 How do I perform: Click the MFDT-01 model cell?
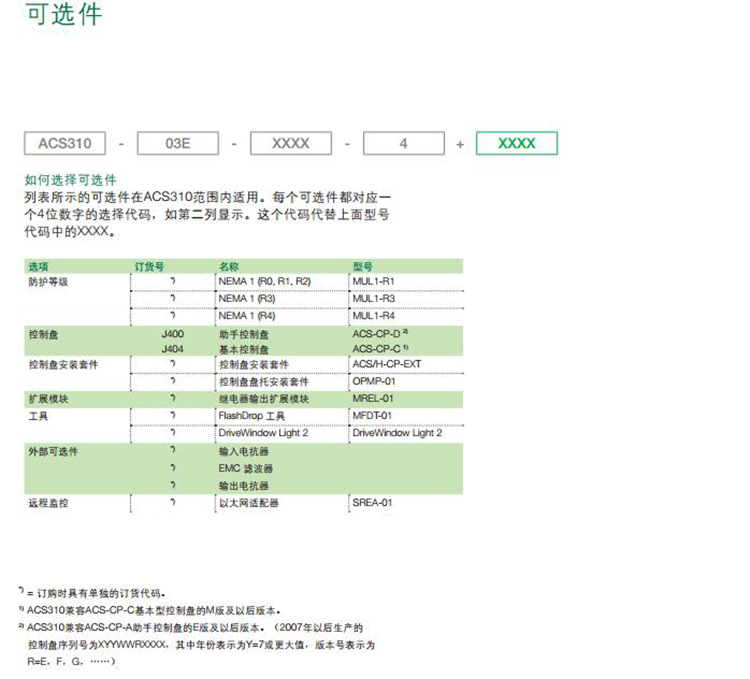click(372, 416)
